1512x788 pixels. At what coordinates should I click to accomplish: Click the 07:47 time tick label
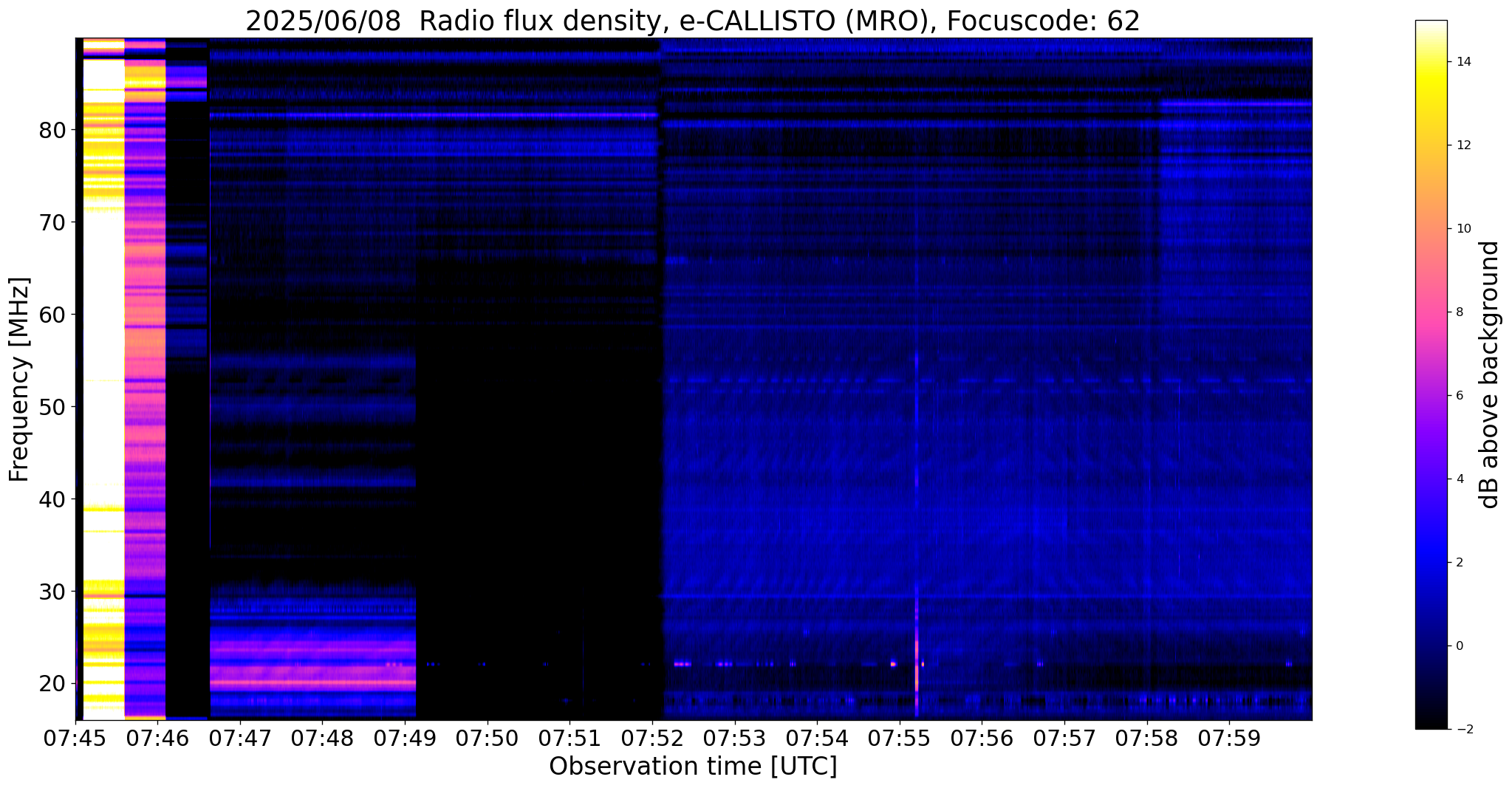pos(240,739)
